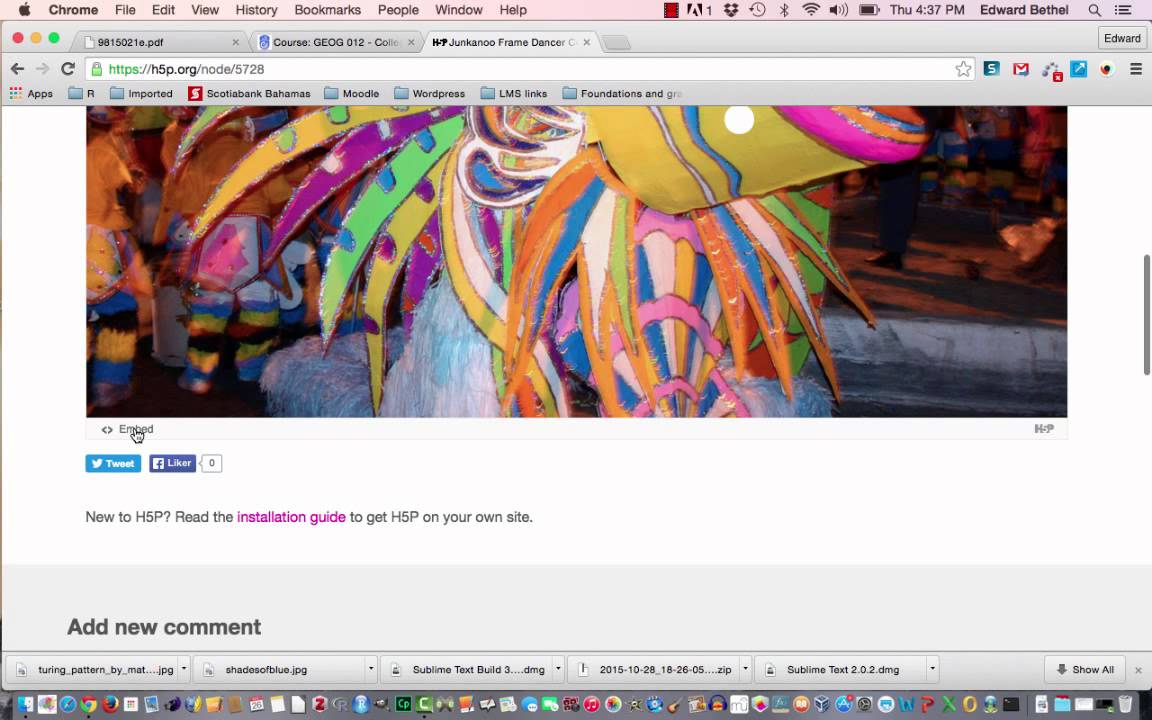The height and width of the screenshot is (720, 1152).
Task: Open the blue S extension icon
Action: tap(991, 69)
